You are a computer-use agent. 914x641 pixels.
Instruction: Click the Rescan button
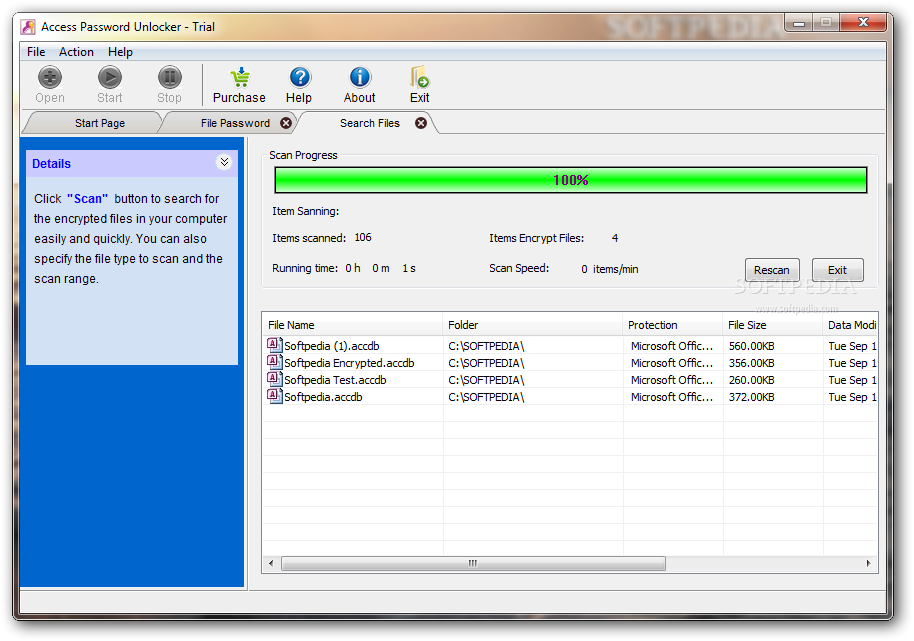coord(772,270)
